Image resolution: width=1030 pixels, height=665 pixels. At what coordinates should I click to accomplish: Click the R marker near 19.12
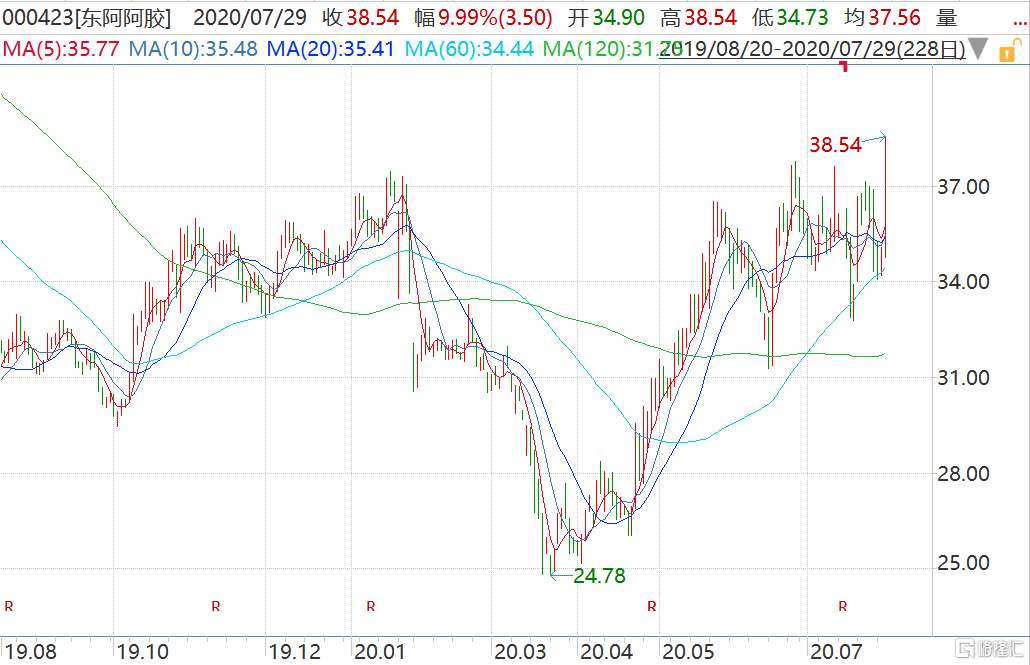[215, 606]
